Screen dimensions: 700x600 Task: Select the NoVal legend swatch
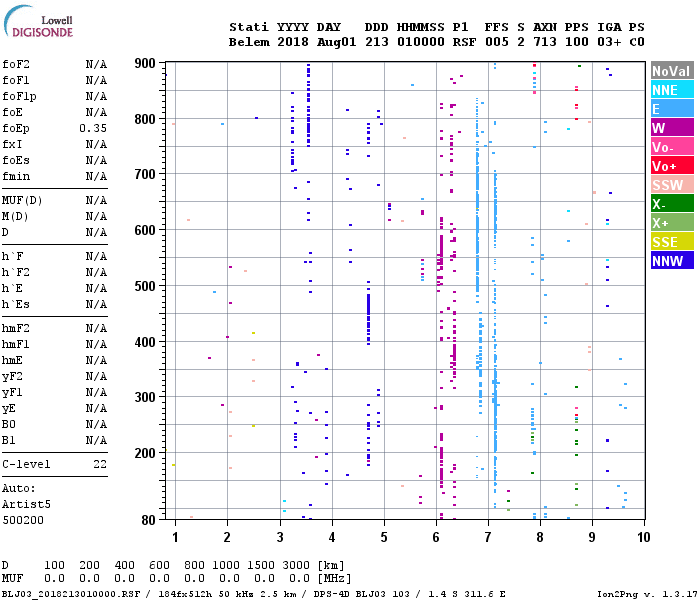point(672,71)
